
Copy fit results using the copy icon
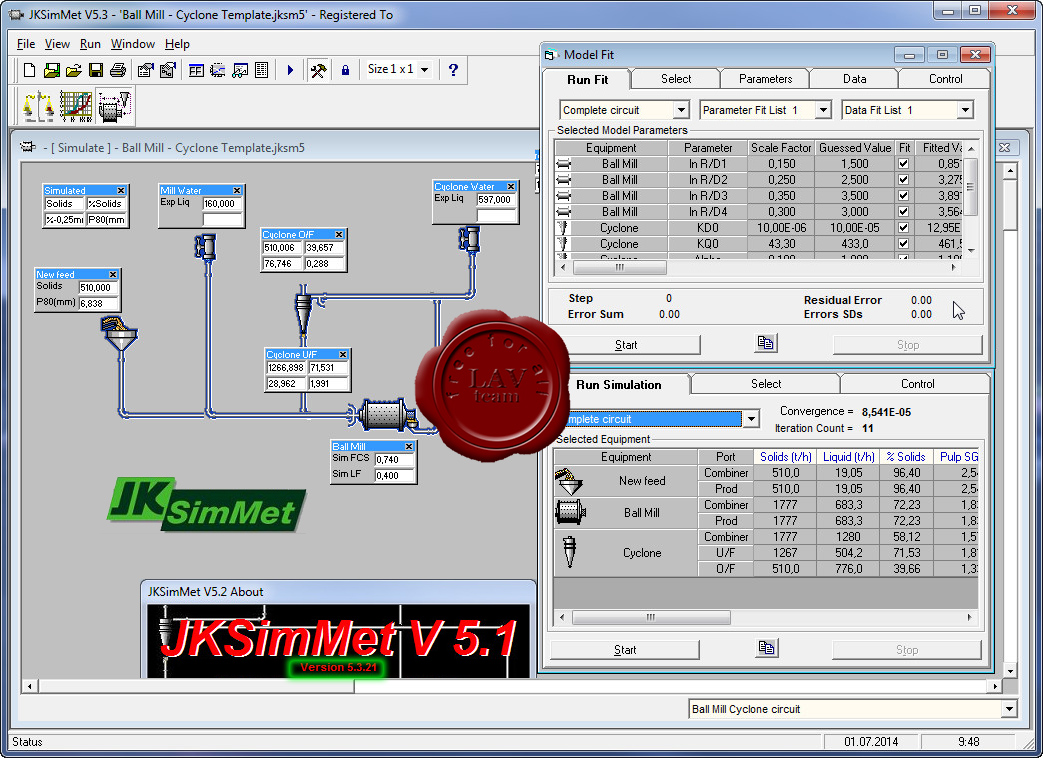coord(766,343)
